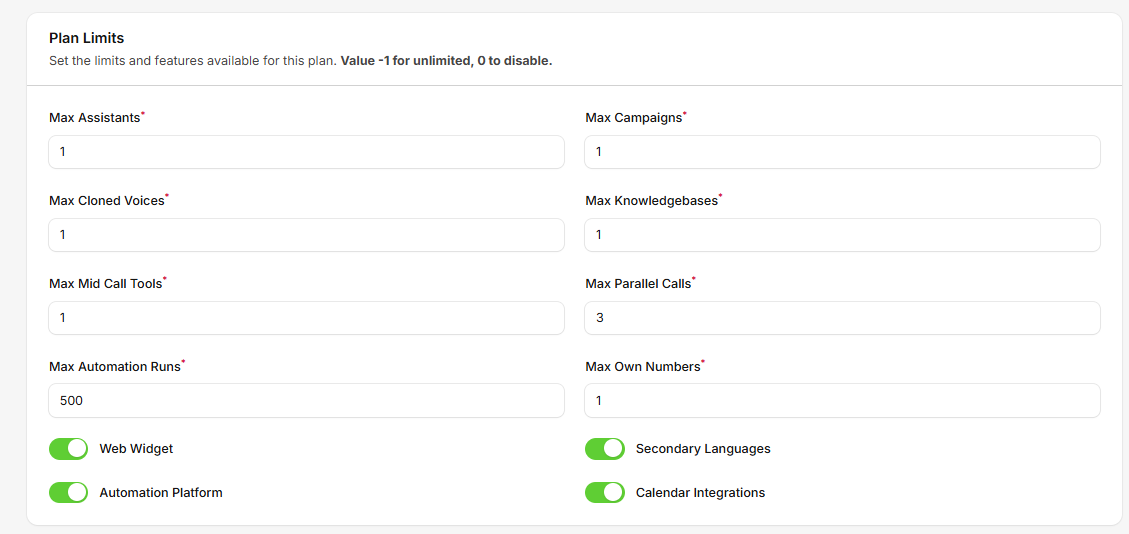Focus the Max Mid Call Tools field
The width and height of the screenshot is (1129, 534).
click(306, 318)
